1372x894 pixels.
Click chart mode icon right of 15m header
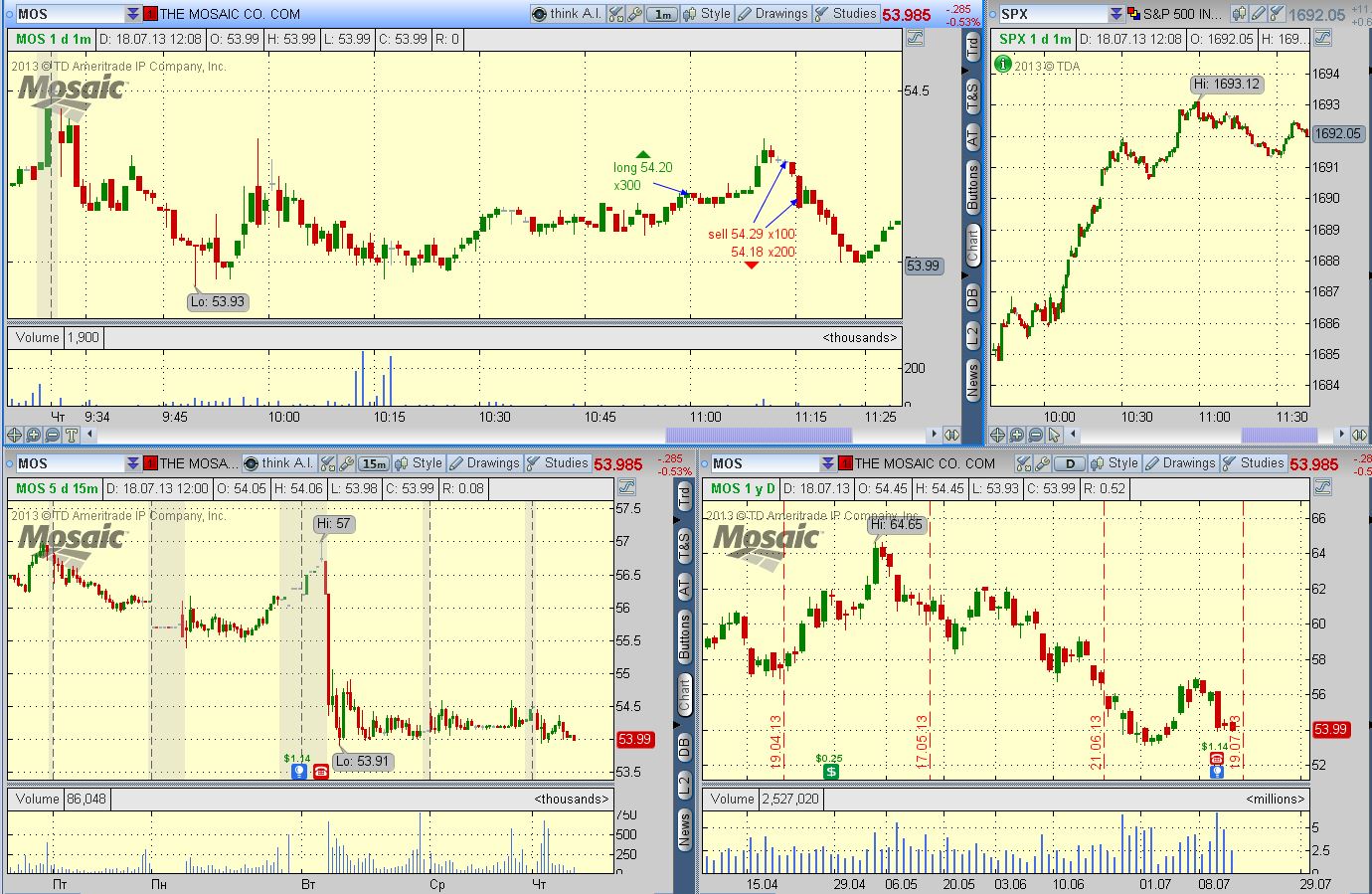(626, 487)
